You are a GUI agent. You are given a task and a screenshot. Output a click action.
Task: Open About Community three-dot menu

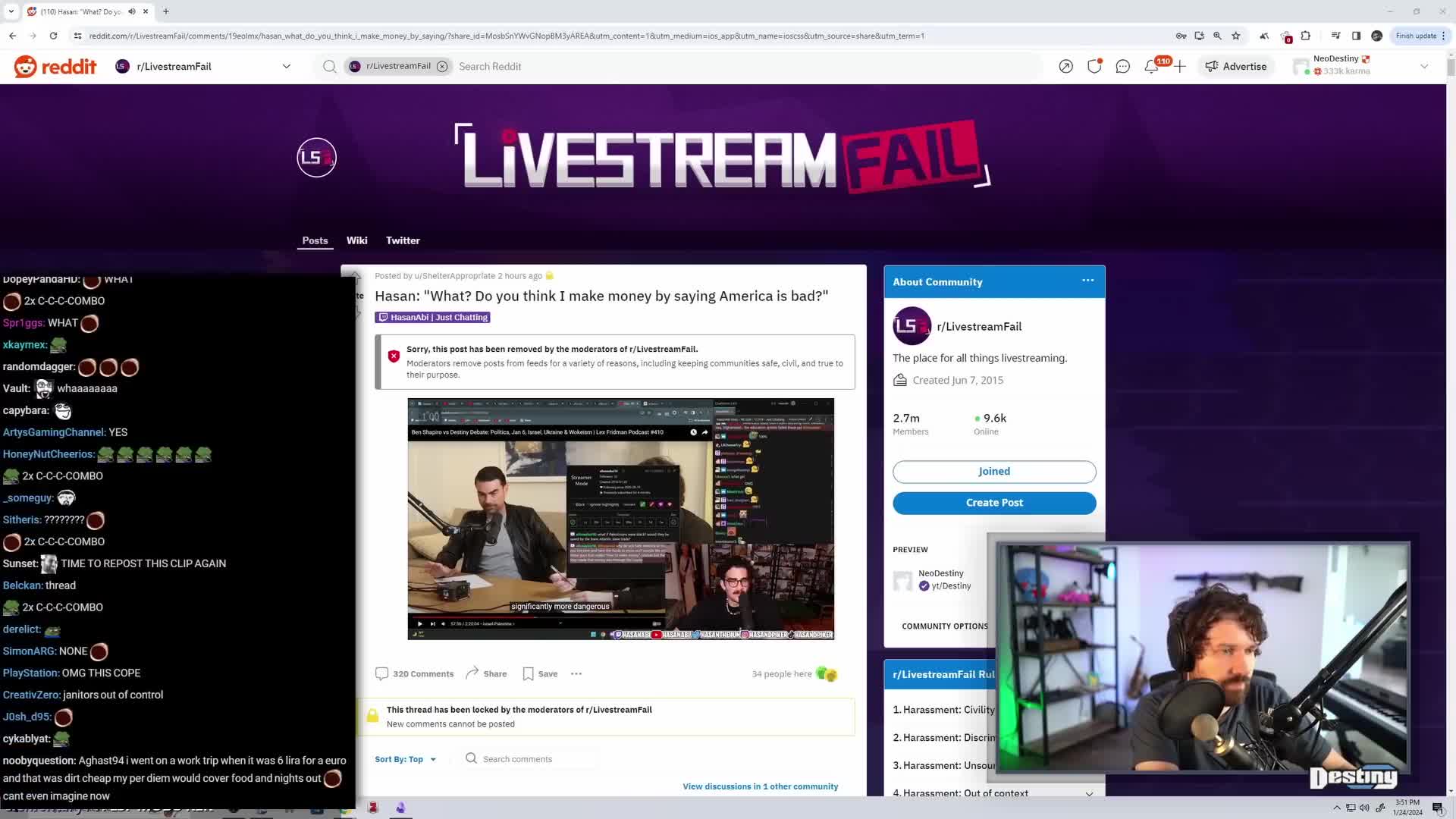1087,281
